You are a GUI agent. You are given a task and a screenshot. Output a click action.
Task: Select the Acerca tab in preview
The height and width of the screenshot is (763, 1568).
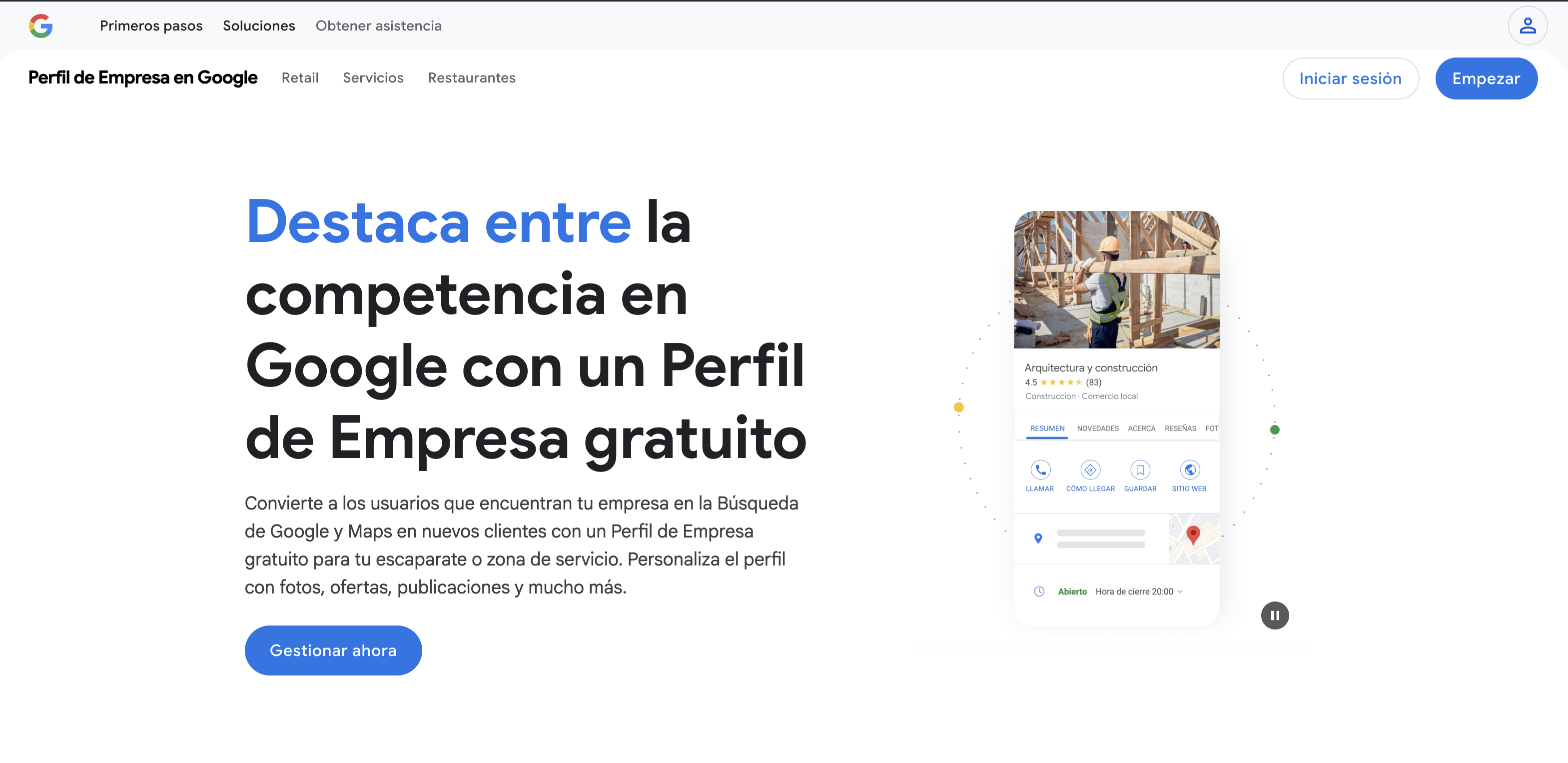click(1141, 428)
